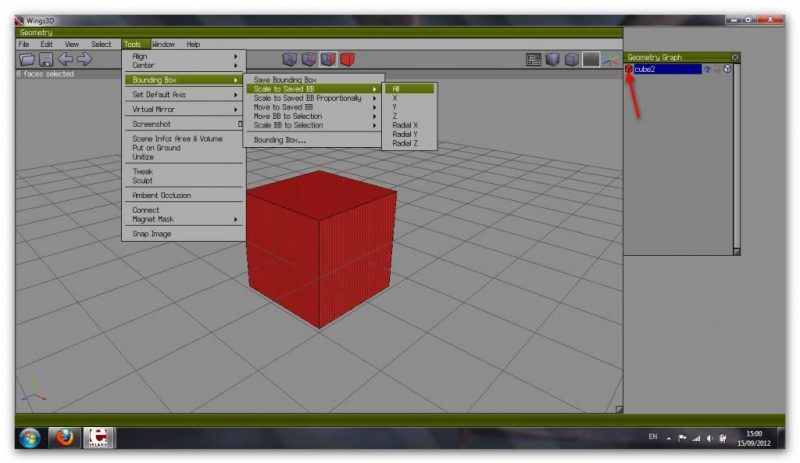Click the Save floppy disk icon
Viewport: 800px width, 463px height.
[45, 60]
